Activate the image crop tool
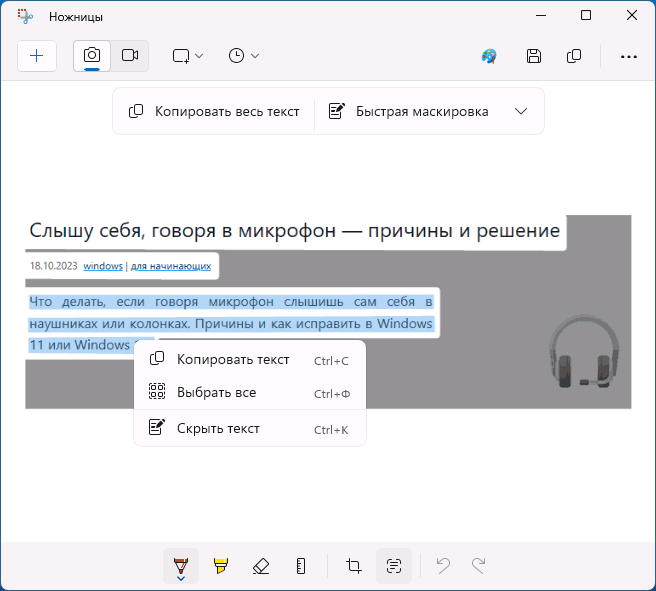 (x=354, y=566)
